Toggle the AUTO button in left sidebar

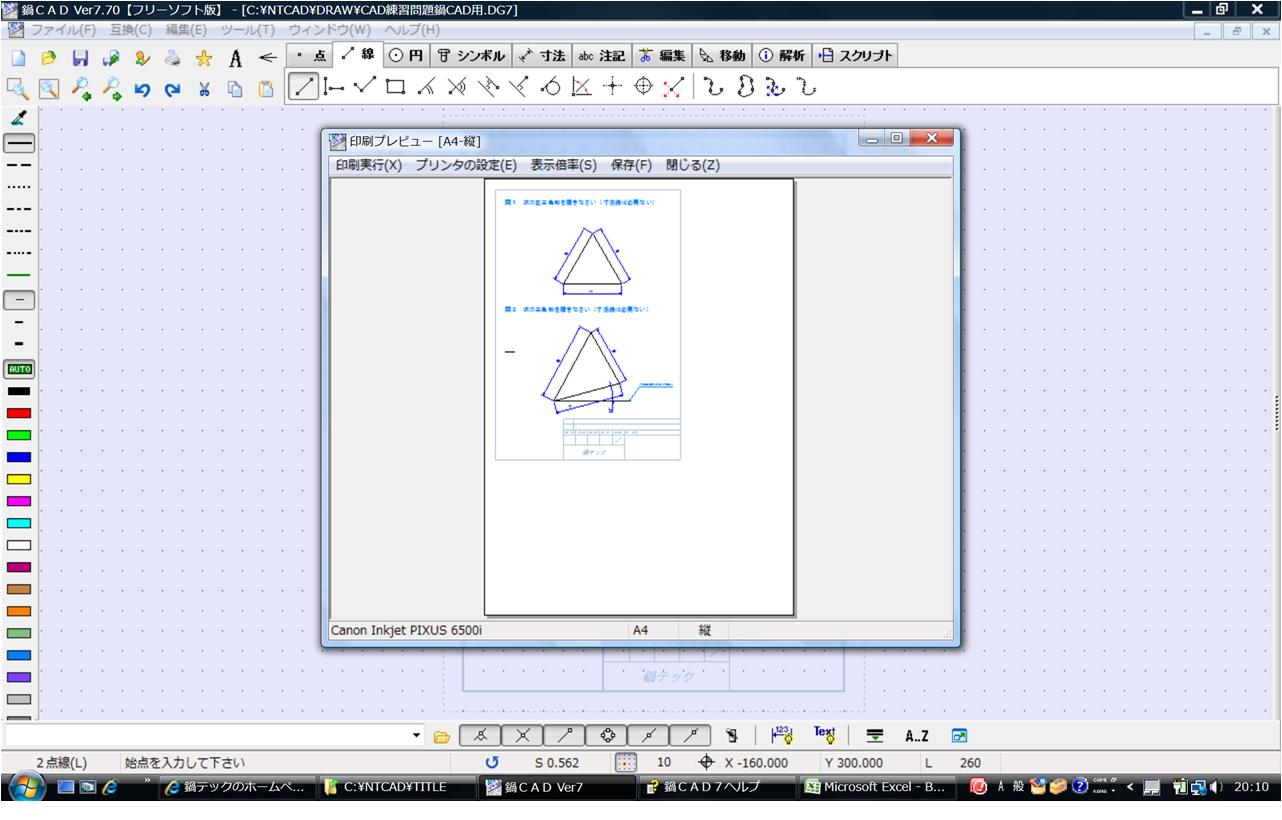[19, 369]
